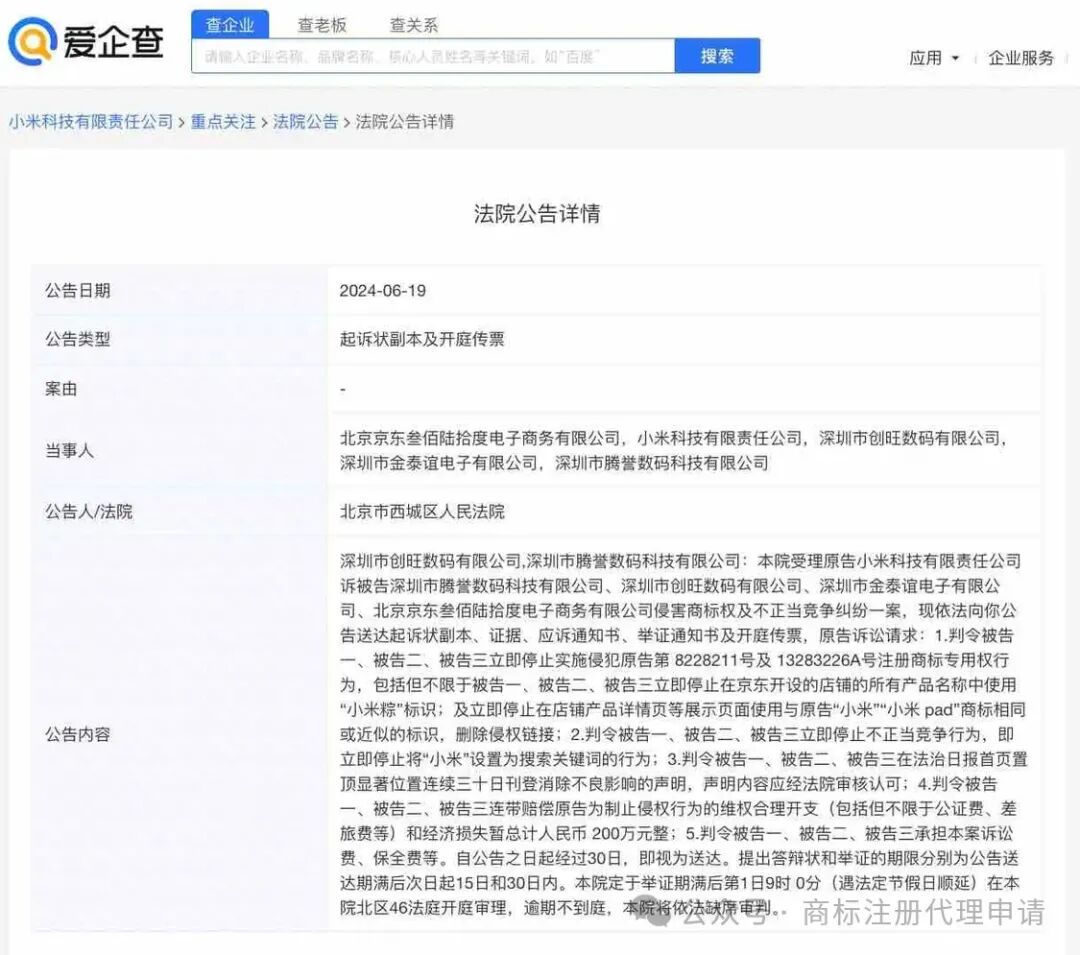This screenshot has height=955, width=1080.
Task: Go to 法院公告 breadcrumb link
Action: coord(305,122)
